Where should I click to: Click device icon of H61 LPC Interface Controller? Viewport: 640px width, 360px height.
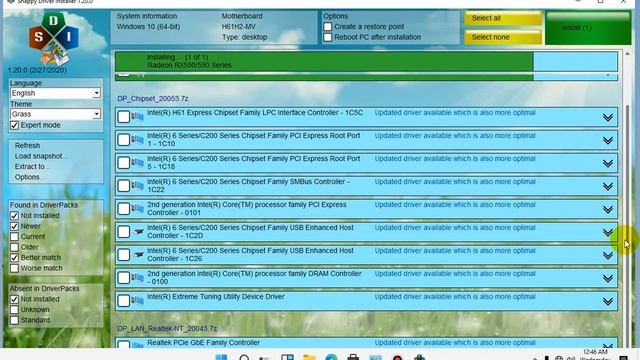[x=137, y=117]
